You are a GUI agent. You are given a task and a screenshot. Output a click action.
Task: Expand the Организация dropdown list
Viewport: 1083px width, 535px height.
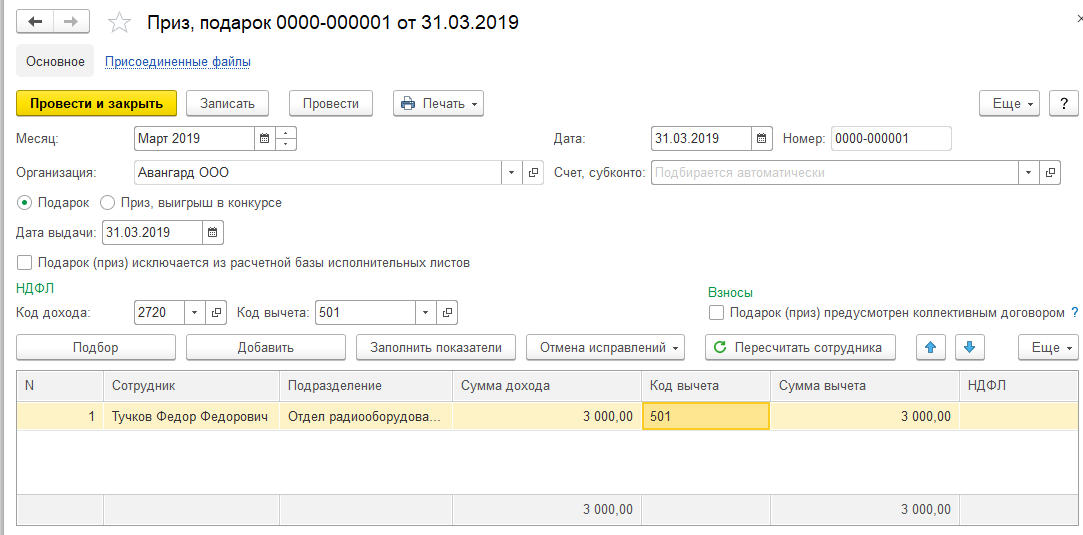[512, 173]
